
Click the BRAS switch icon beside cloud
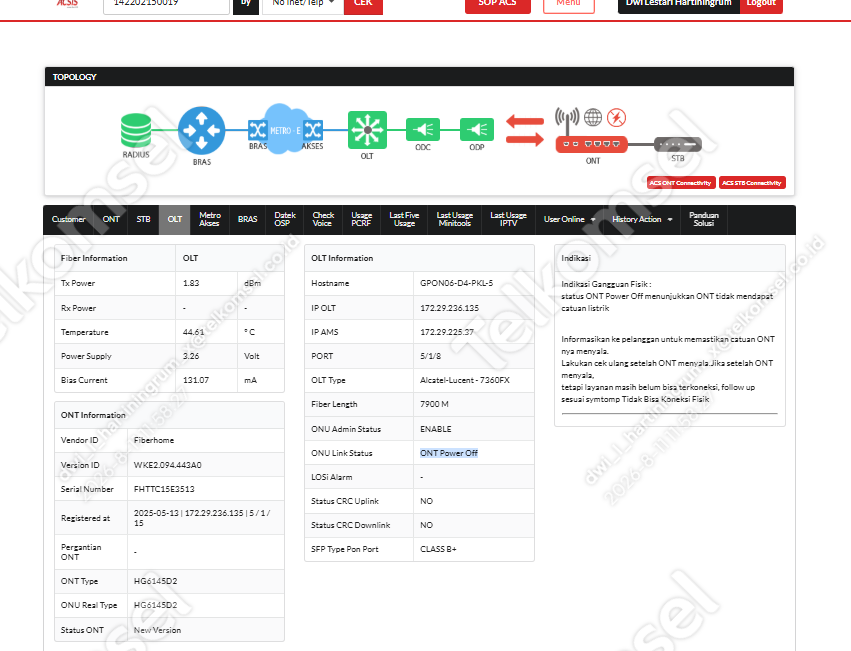[257, 130]
